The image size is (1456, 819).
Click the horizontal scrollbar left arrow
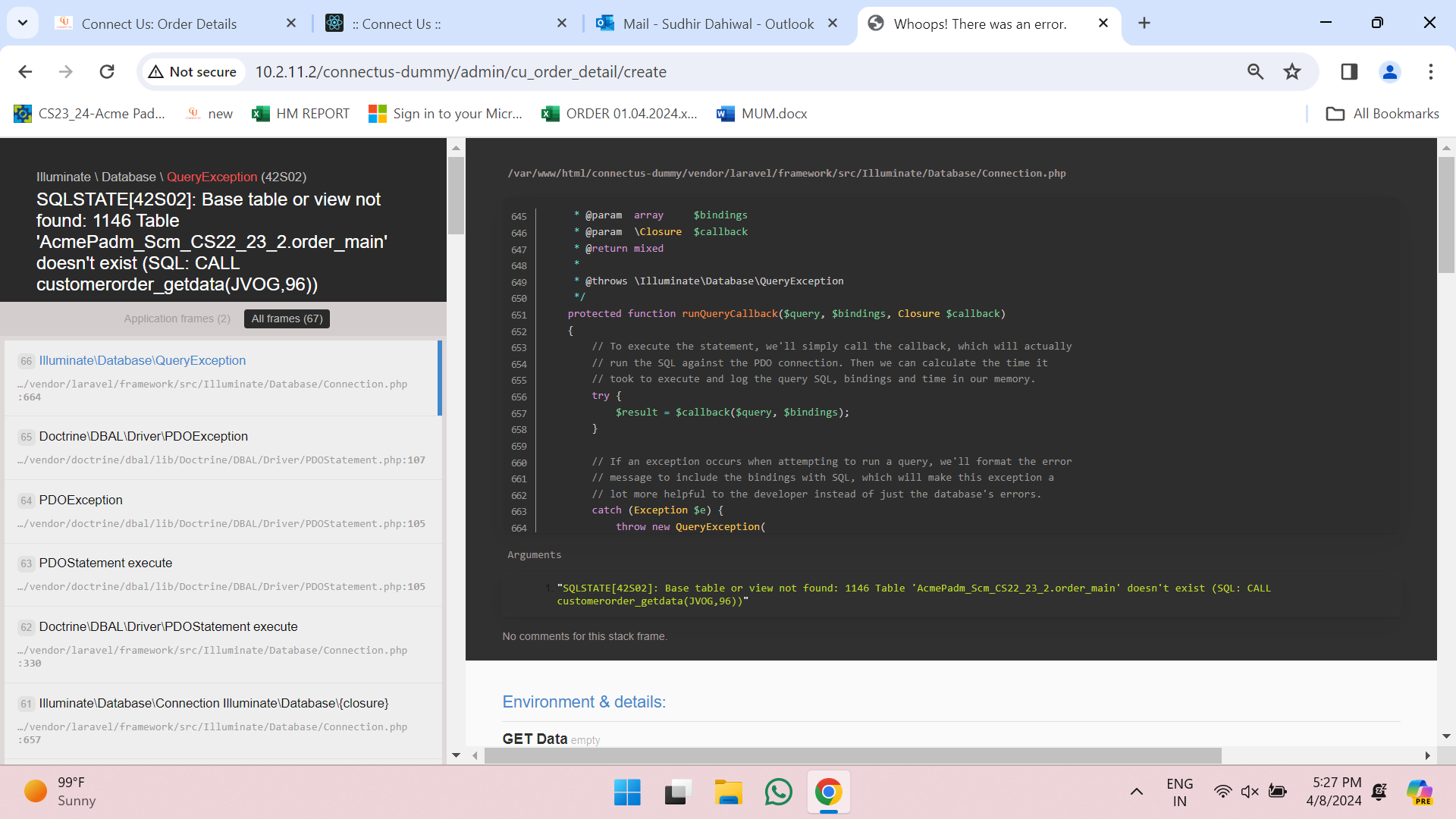[x=475, y=756]
